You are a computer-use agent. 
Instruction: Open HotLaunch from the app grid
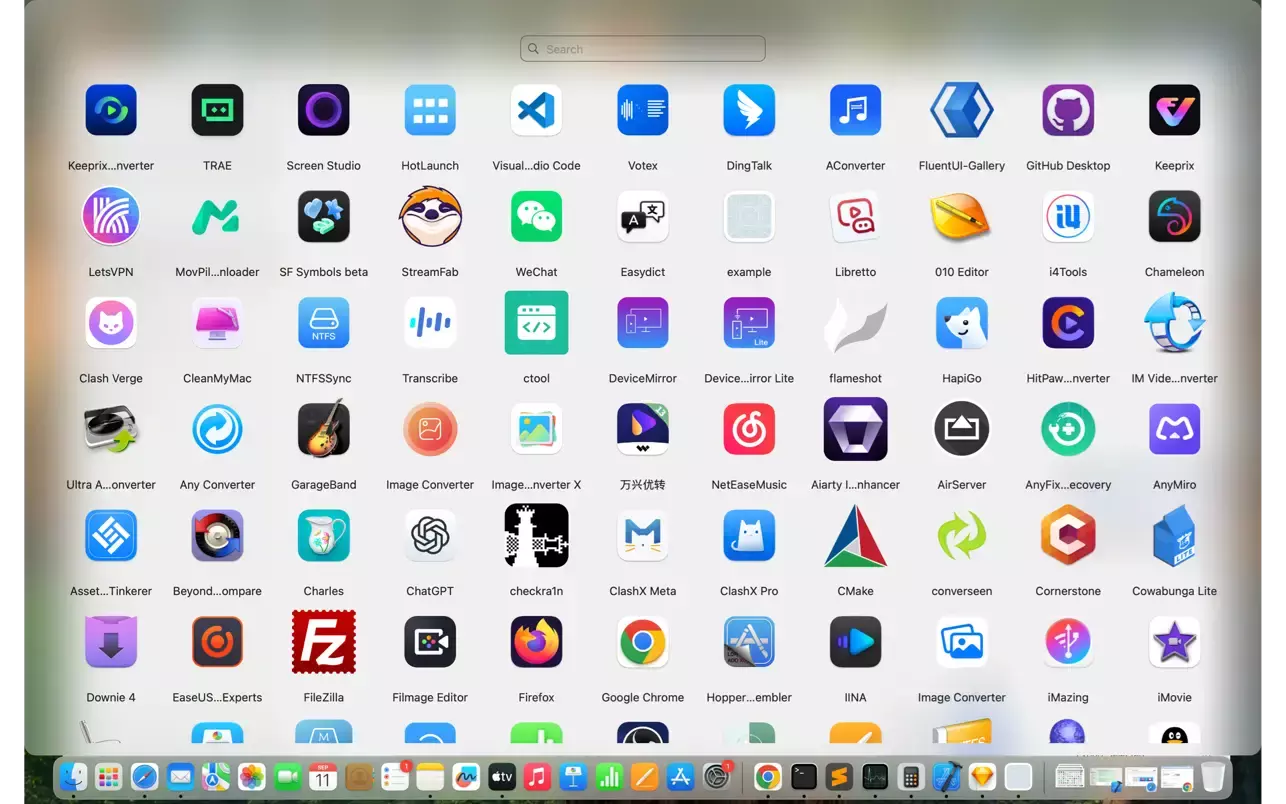pyautogui.click(x=430, y=110)
